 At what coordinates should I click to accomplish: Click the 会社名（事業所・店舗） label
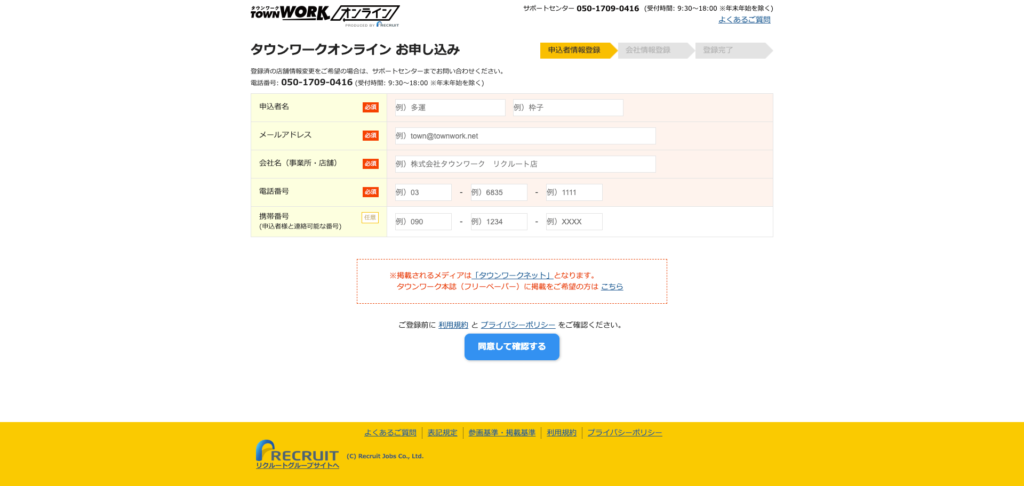tap(300, 163)
